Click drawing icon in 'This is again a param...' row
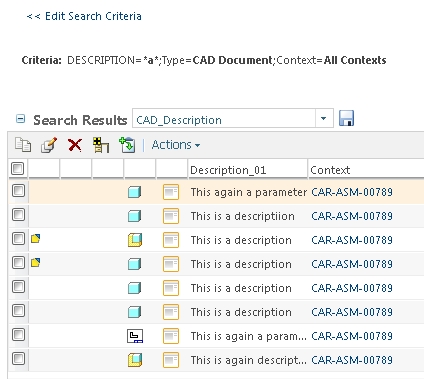424x379 pixels. [135, 336]
